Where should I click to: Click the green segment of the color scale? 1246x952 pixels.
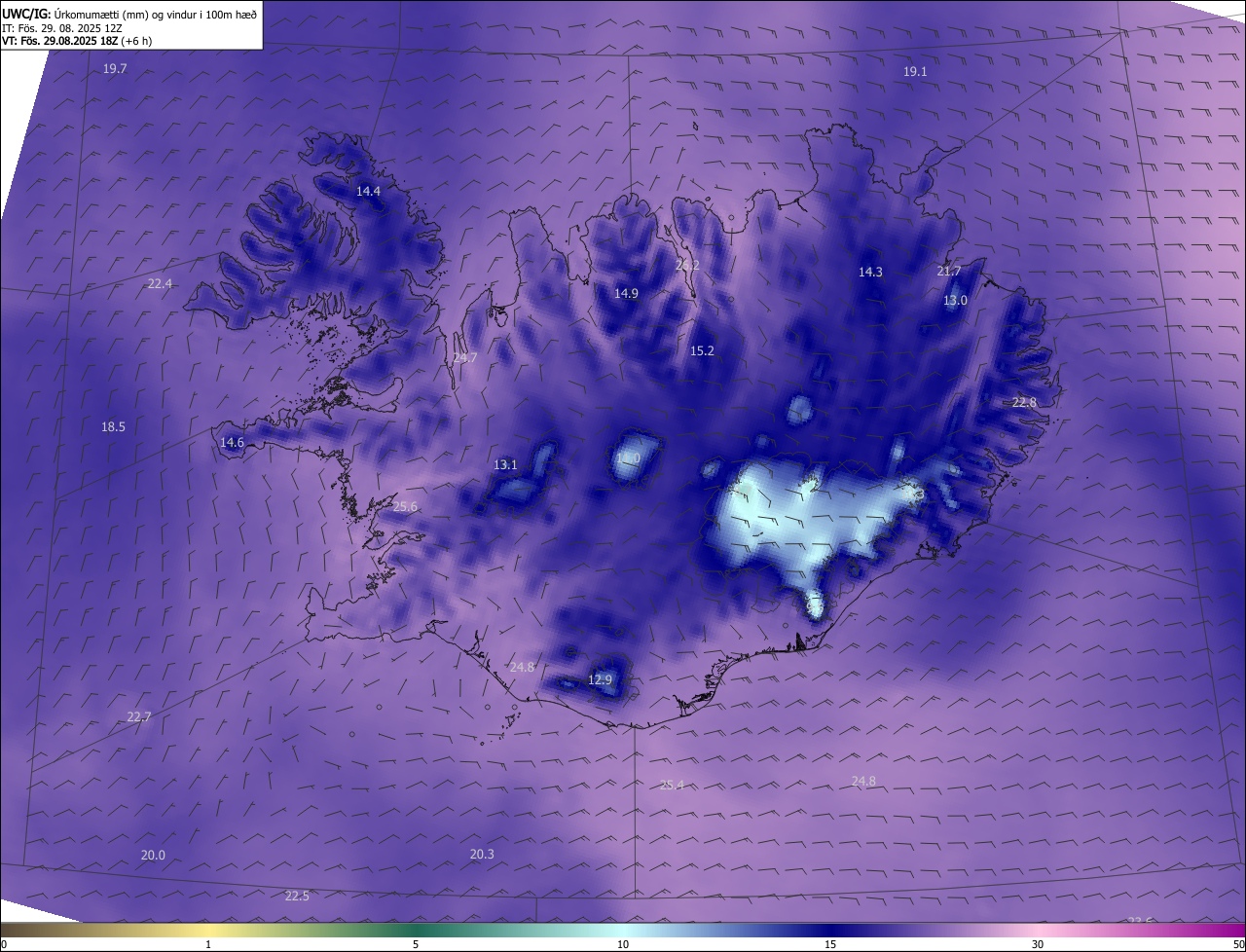coord(416,931)
